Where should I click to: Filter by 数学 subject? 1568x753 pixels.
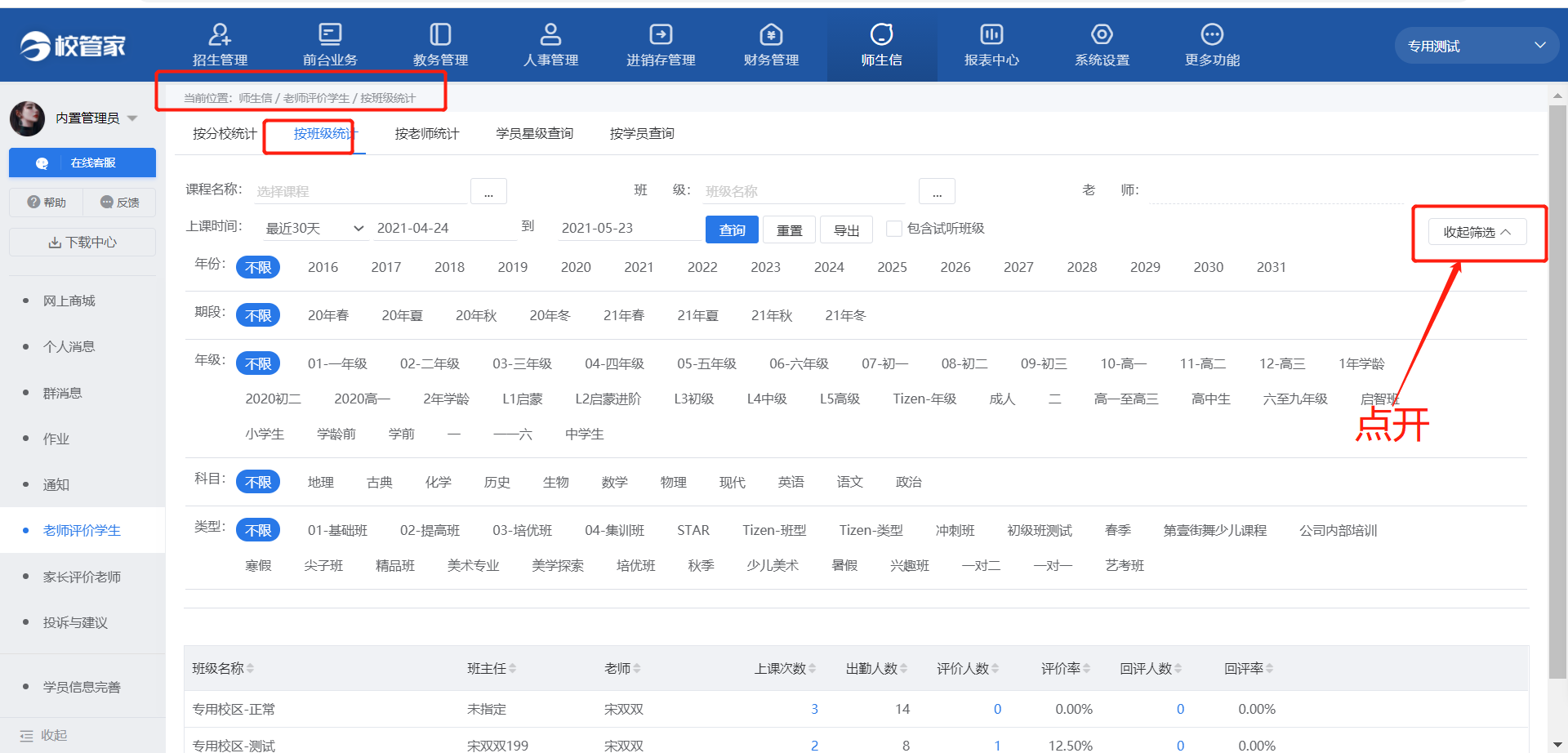click(615, 482)
